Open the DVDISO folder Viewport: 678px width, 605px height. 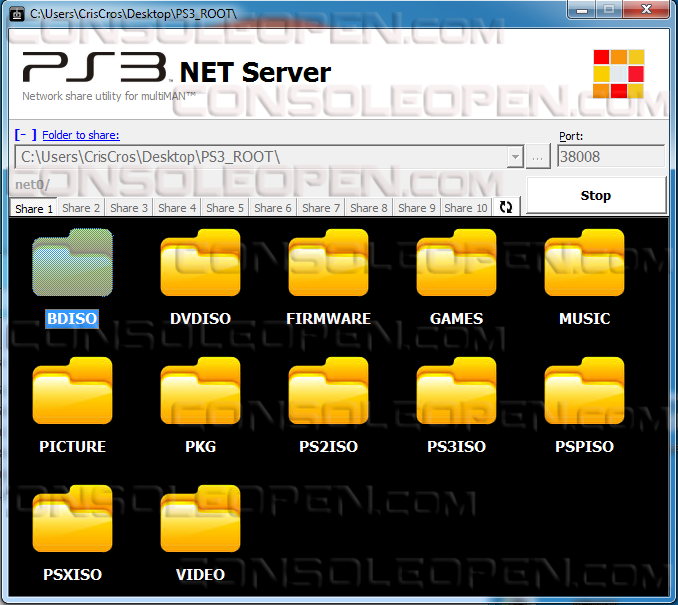pos(200,262)
